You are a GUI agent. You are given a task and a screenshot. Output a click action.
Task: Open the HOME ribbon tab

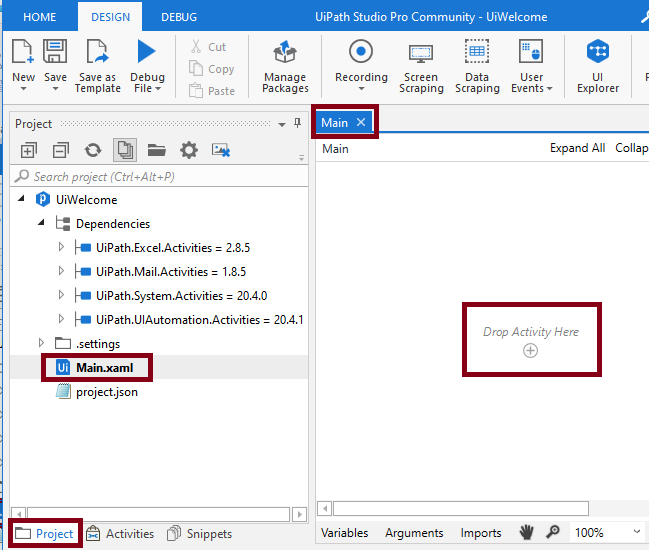40,17
